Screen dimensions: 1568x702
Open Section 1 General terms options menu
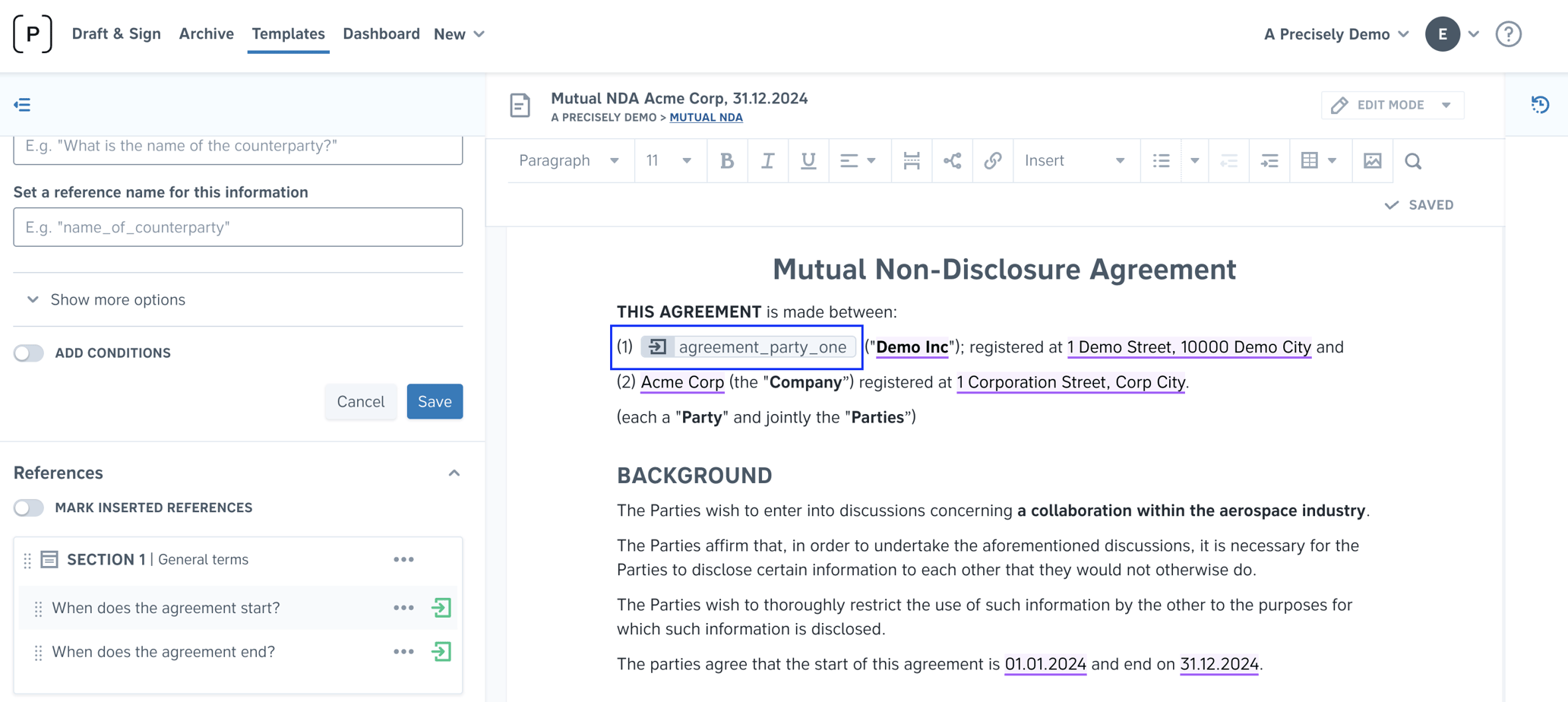(403, 560)
